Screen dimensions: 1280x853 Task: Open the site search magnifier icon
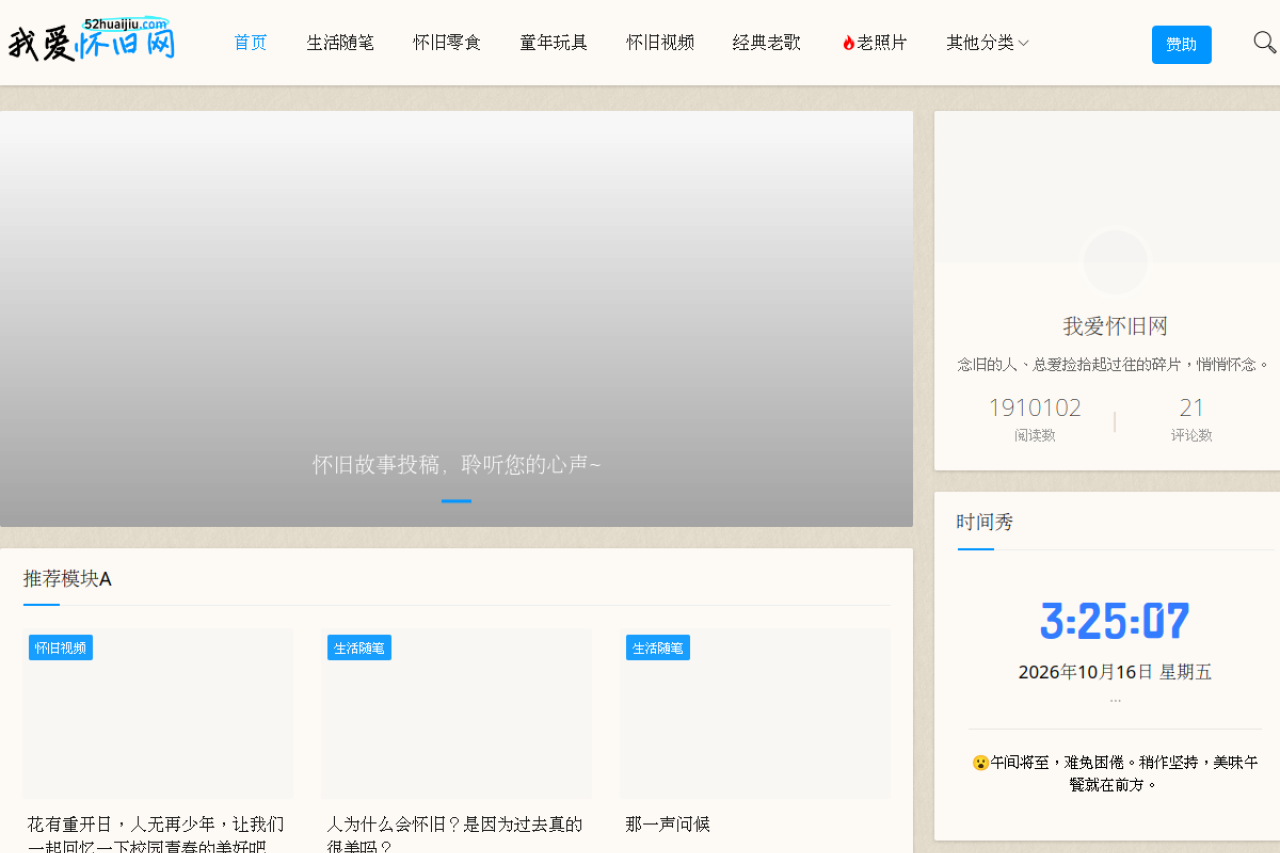pyautogui.click(x=1264, y=43)
